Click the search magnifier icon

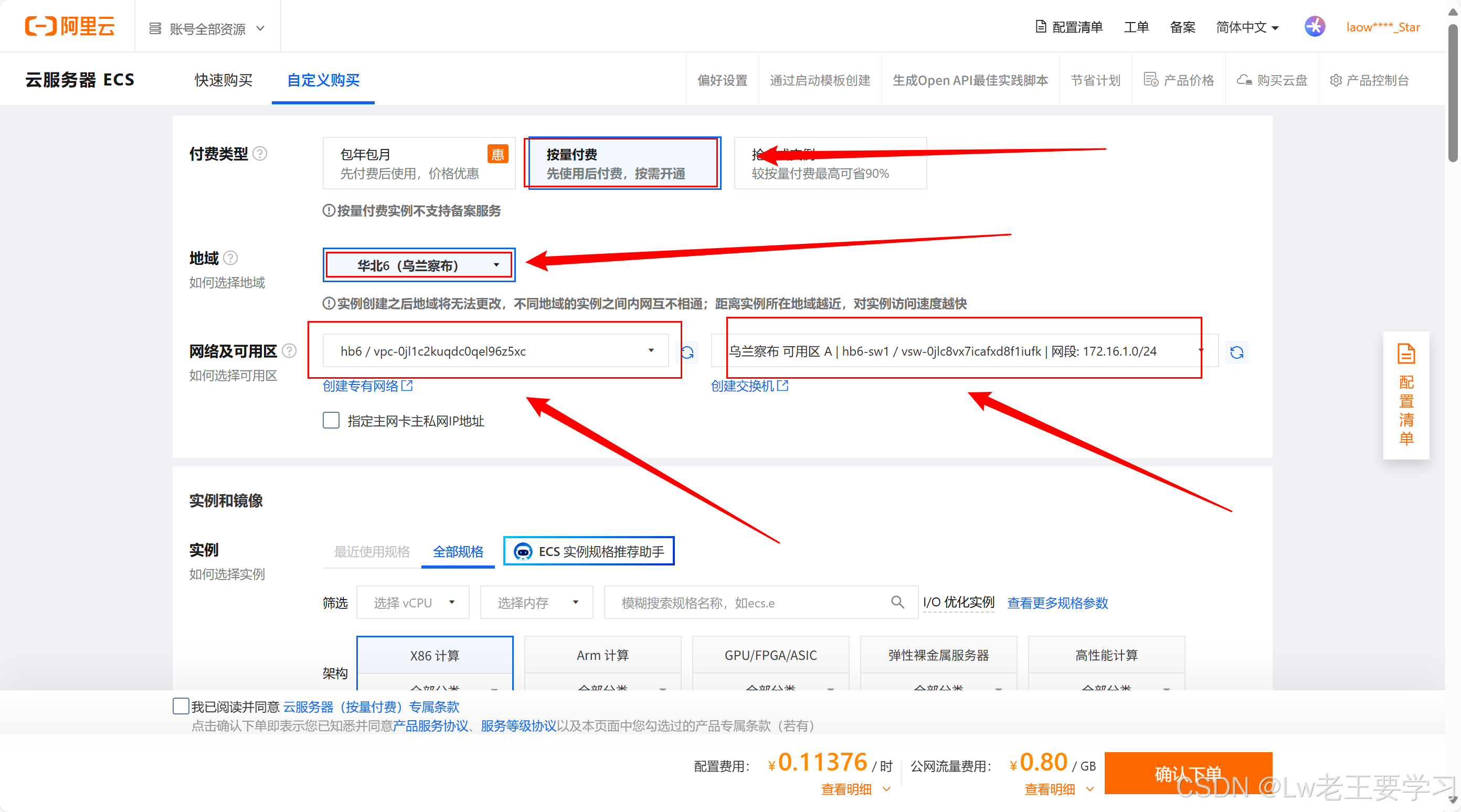897,602
